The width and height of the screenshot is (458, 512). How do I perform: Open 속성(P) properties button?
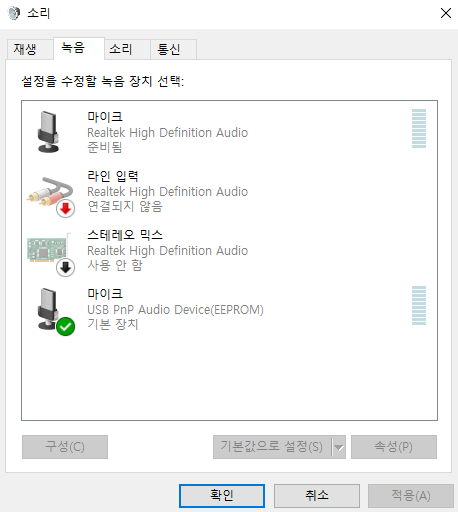(394, 447)
